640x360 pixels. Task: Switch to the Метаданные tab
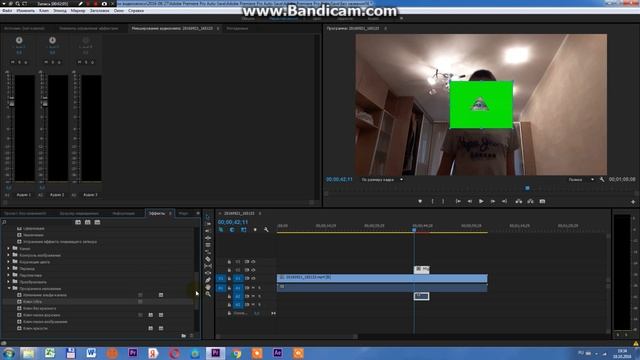[237, 29]
